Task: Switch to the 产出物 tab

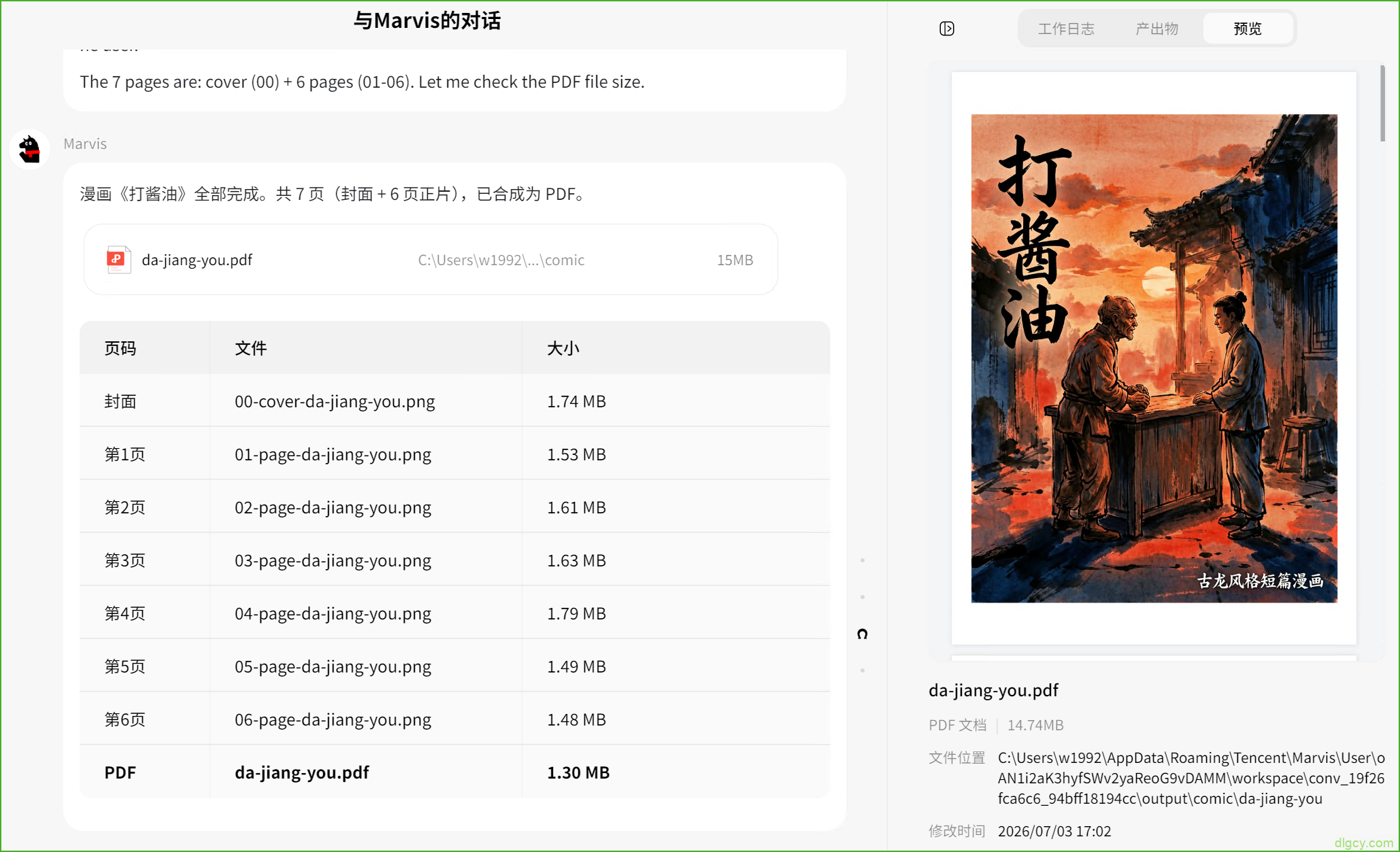Action: 1156,29
